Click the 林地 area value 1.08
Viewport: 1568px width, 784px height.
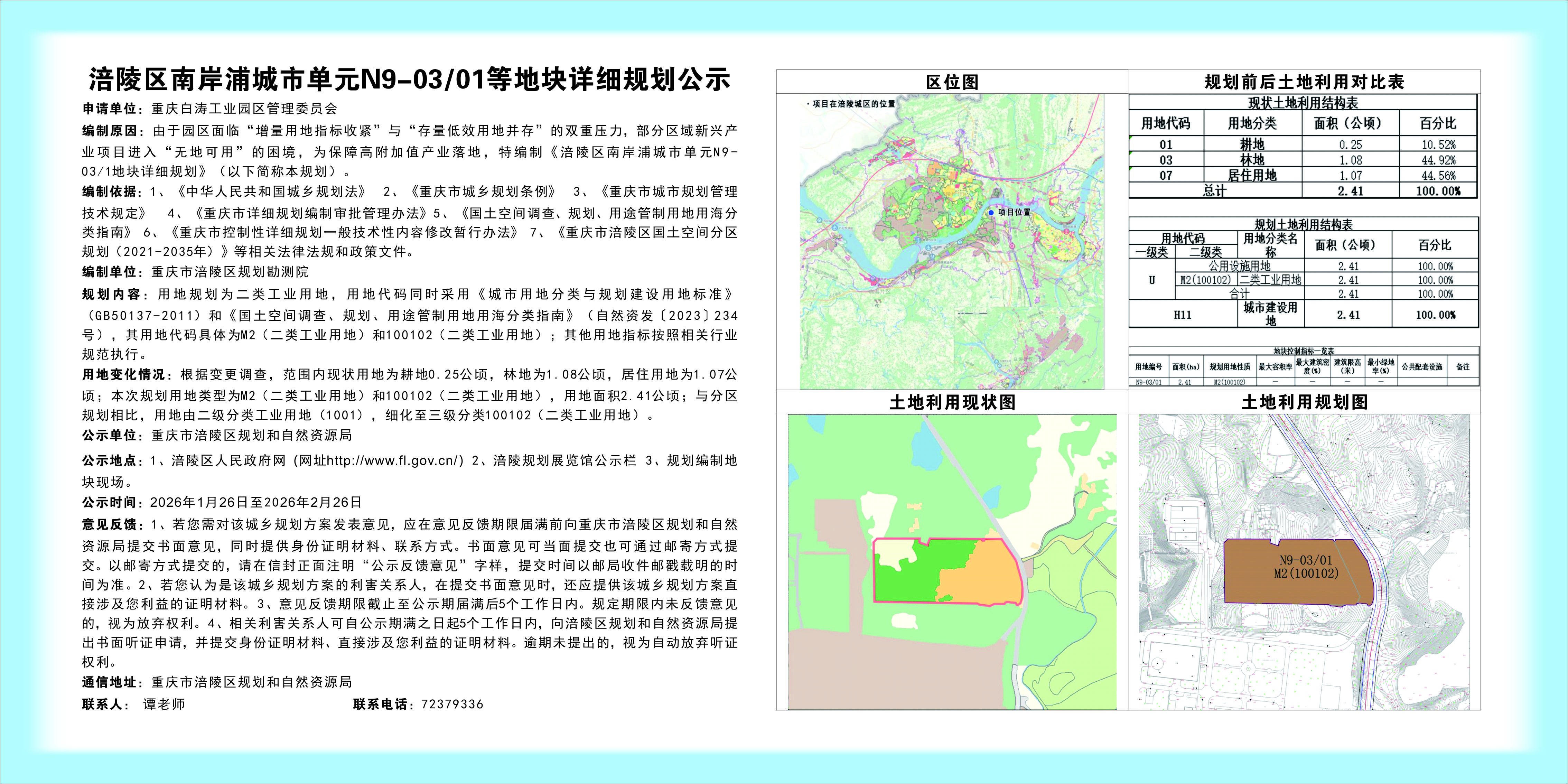[1350, 160]
